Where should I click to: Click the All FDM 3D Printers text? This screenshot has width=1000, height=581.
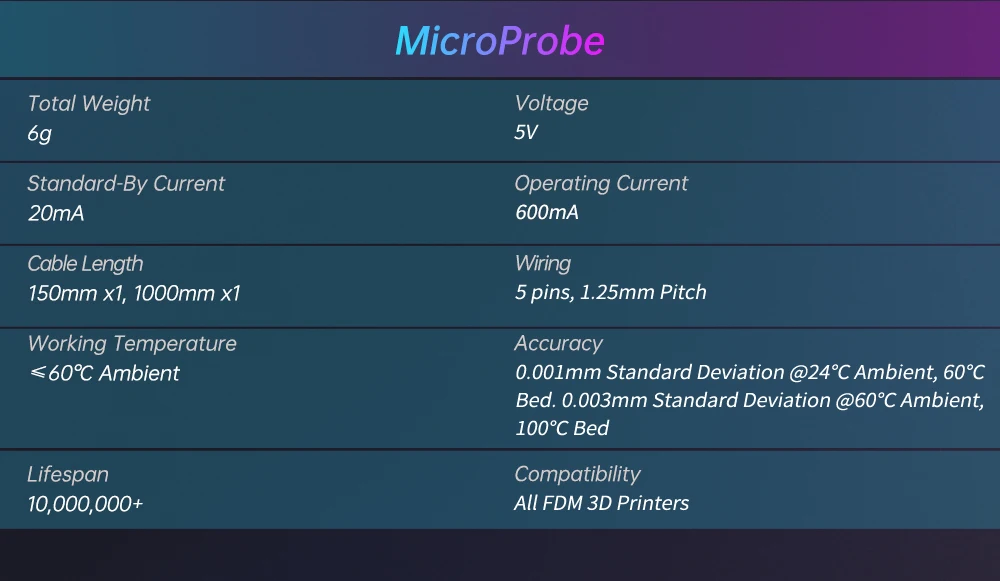point(601,504)
